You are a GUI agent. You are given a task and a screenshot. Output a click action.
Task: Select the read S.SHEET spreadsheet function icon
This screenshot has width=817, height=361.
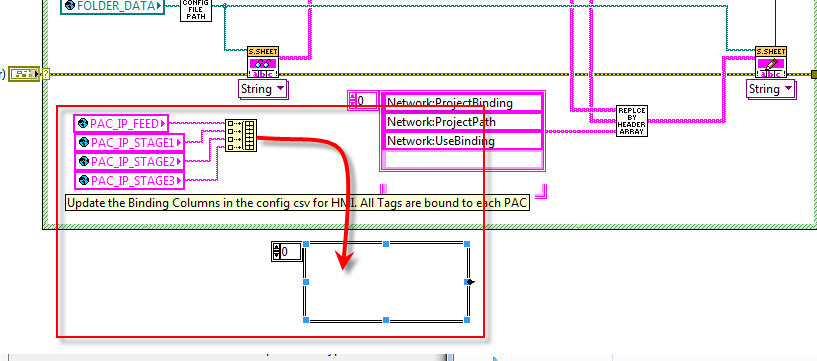pos(263,63)
